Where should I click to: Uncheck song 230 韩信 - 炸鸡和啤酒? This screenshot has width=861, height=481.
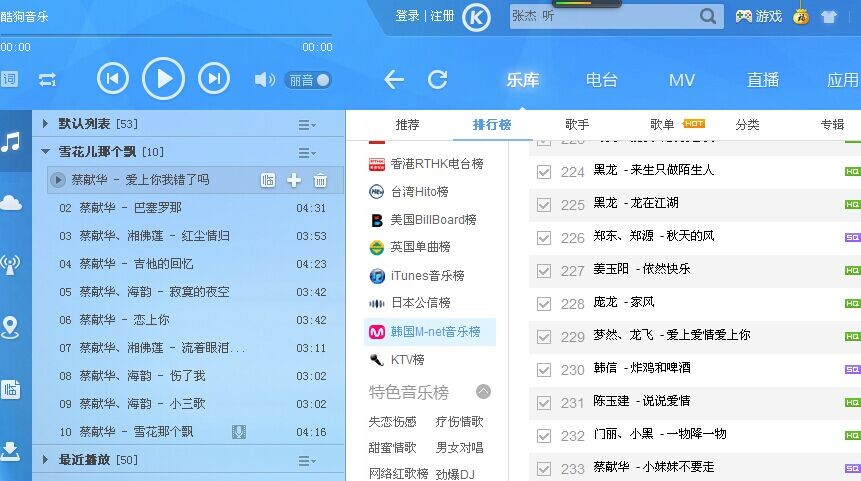click(544, 369)
